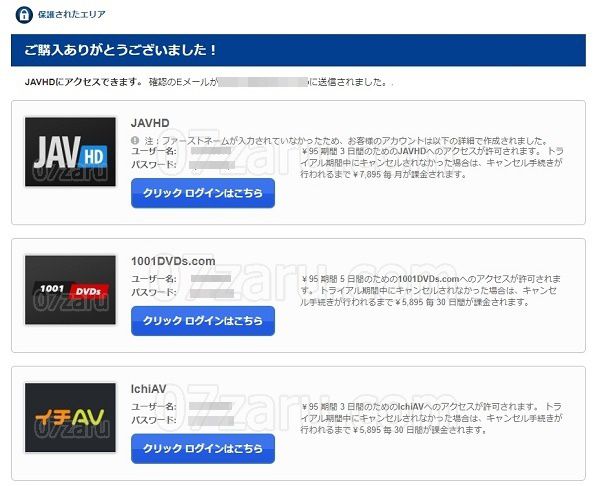Image resolution: width=600 pixels, height=486 pixels.
Task: Click the blurred IchiAV password value
Action: coord(211,421)
